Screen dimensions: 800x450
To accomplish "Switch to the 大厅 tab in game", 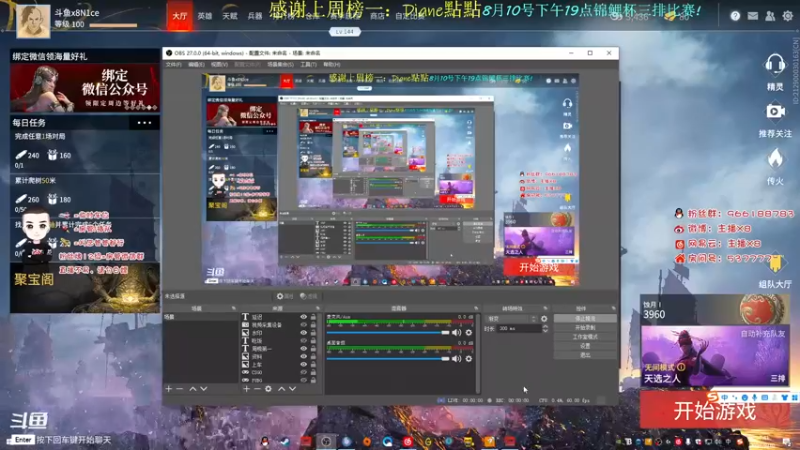I will pyautogui.click(x=180, y=16).
